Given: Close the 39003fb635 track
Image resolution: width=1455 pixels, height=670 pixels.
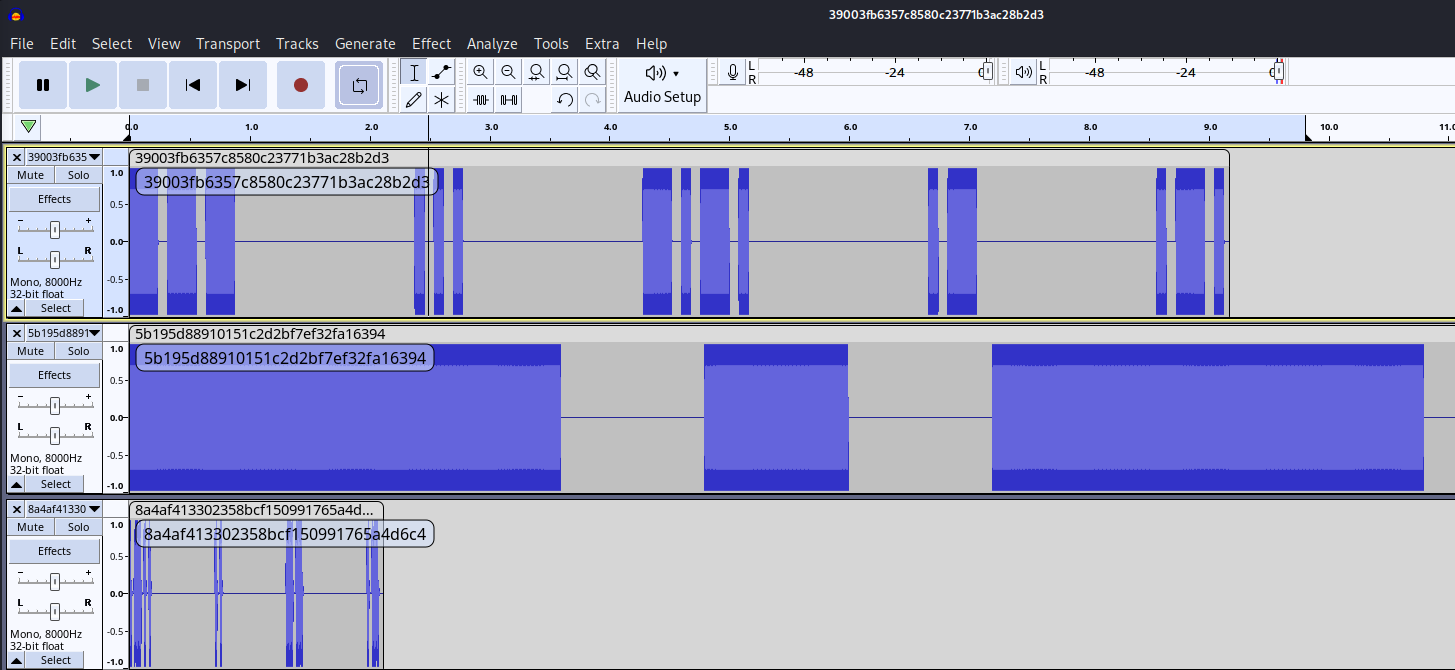Looking at the screenshot, I should [17, 157].
